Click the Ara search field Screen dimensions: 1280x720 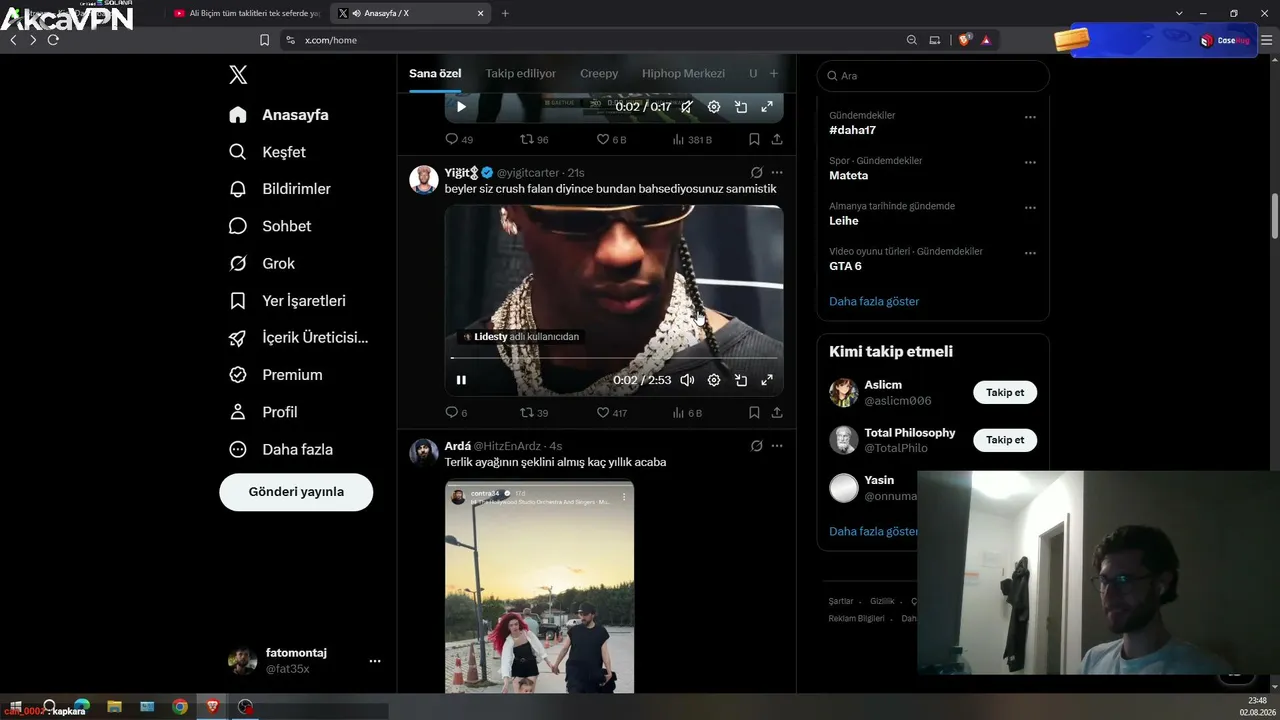[933, 76]
